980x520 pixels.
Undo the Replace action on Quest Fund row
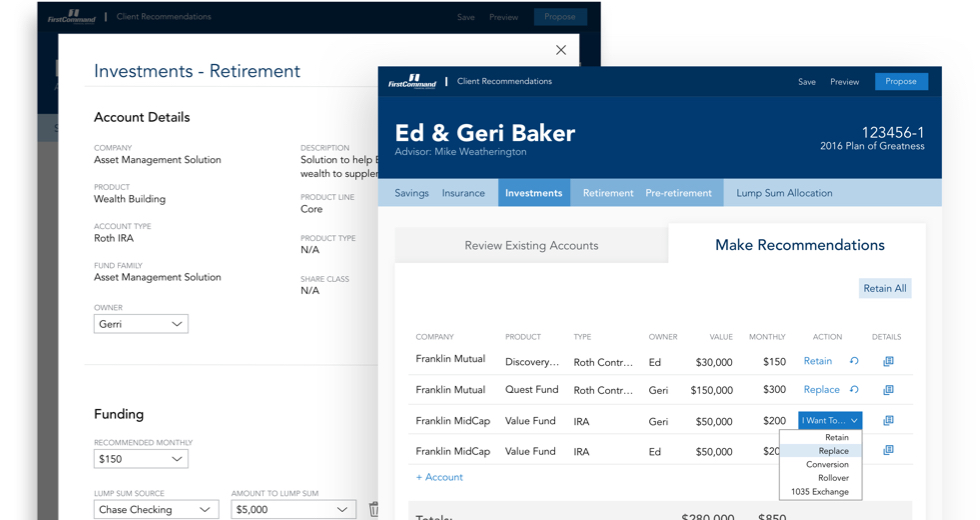point(854,390)
